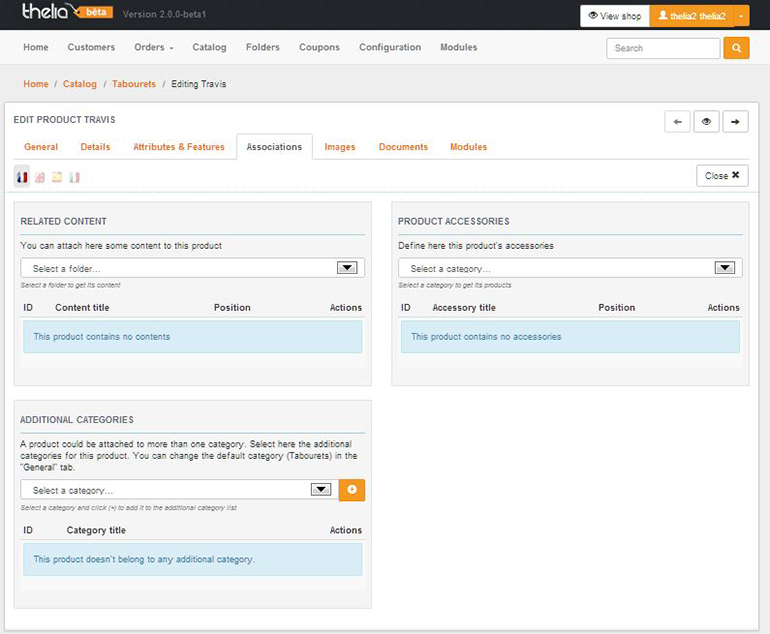Go to previous product with left arrow

(677, 121)
